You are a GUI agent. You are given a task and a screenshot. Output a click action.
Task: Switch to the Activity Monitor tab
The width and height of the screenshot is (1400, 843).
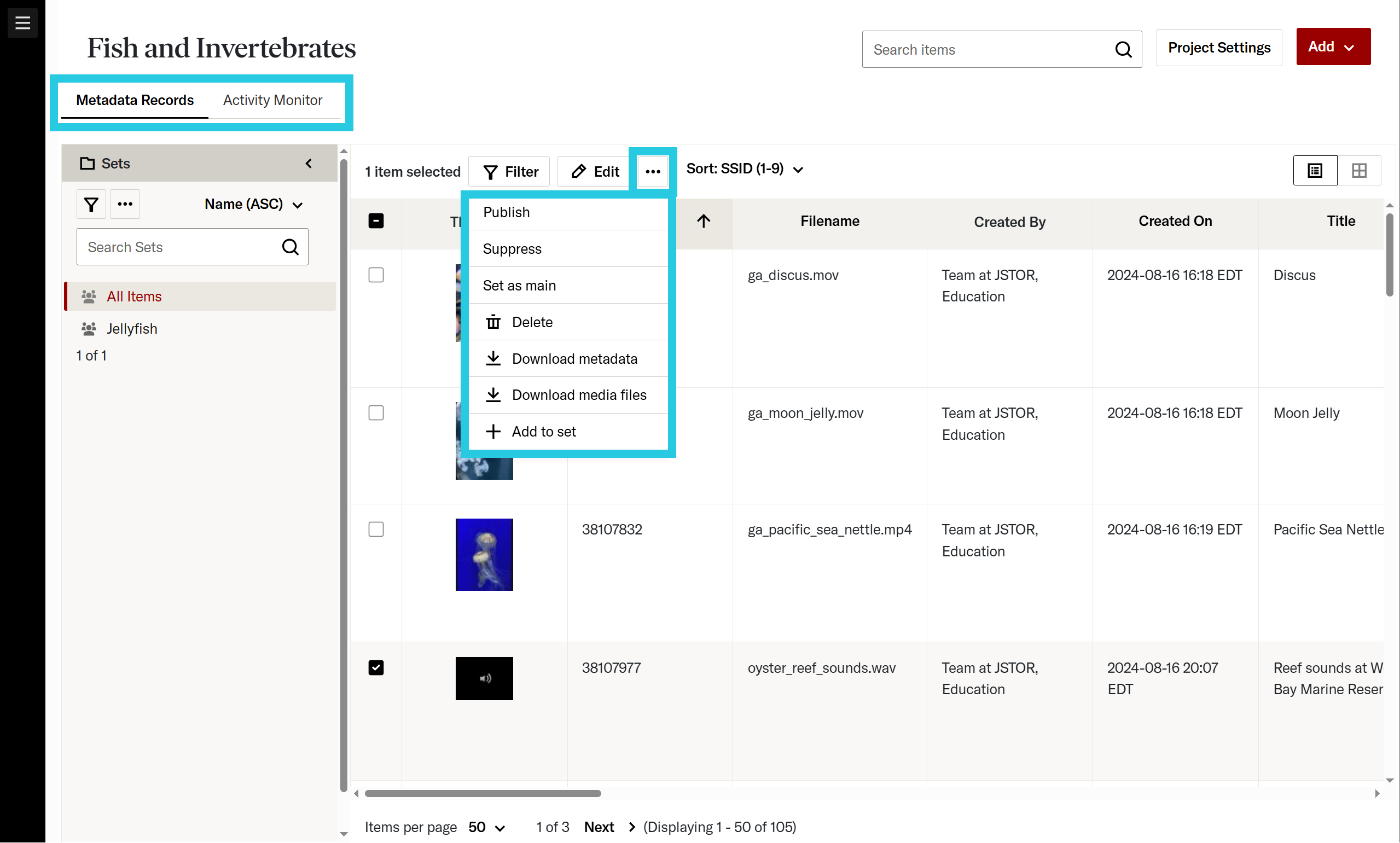point(272,100)
